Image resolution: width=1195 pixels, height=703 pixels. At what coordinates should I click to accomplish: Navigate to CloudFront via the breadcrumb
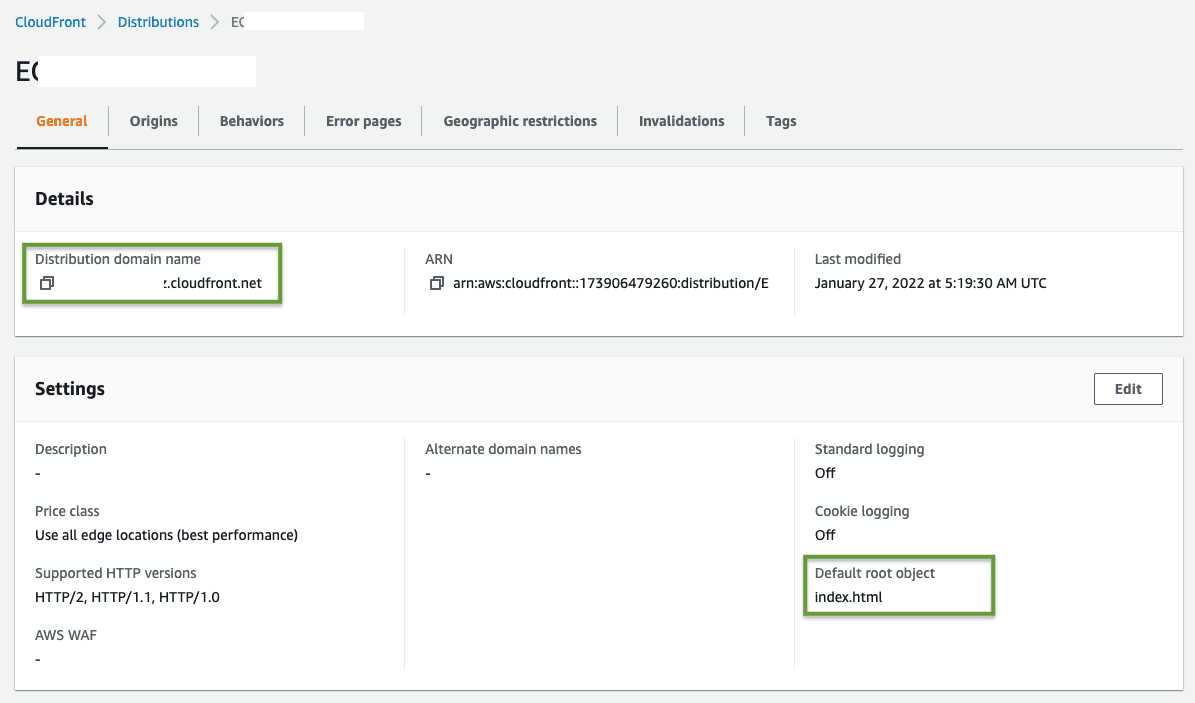click(50, 21)
